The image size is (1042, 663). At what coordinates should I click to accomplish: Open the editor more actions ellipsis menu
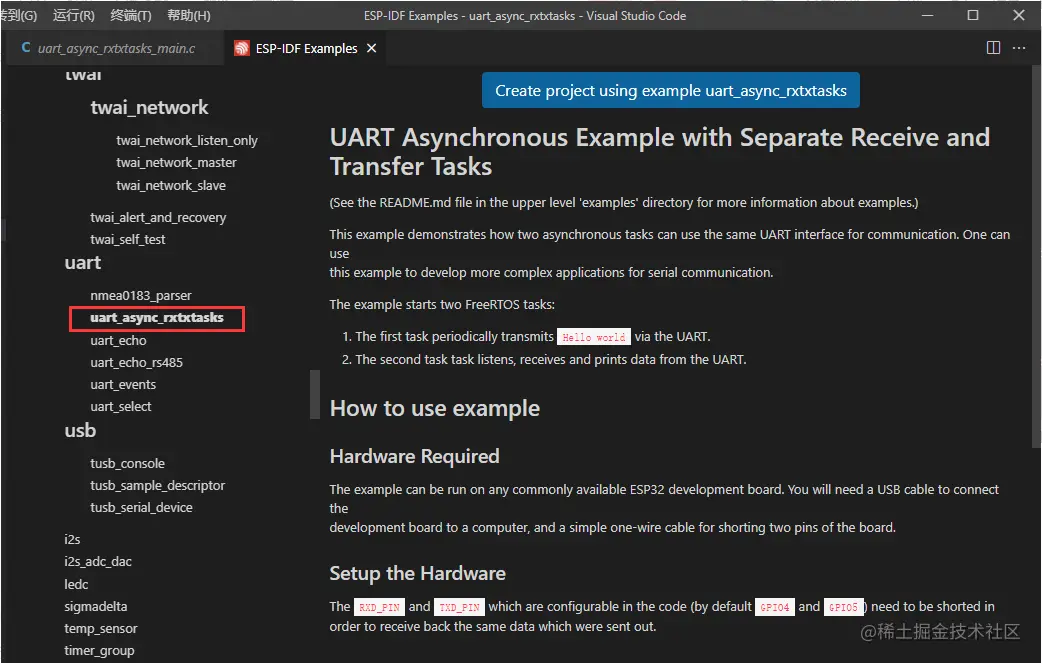1019,48
